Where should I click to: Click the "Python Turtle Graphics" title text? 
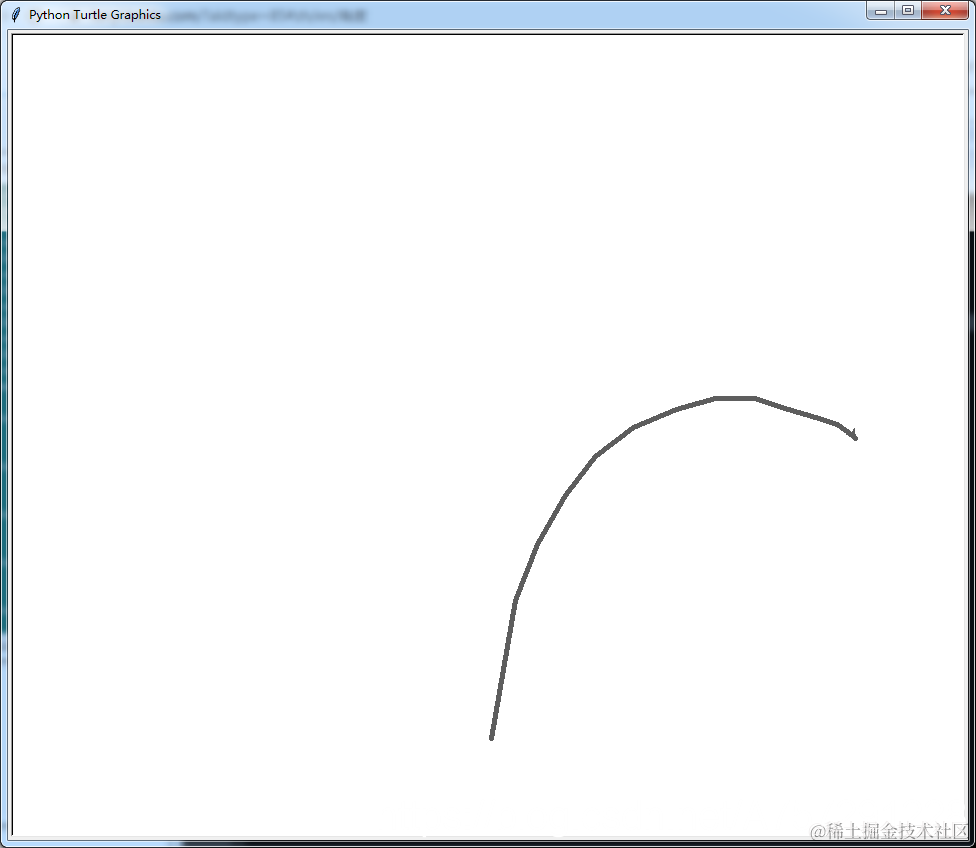[95, 14]
